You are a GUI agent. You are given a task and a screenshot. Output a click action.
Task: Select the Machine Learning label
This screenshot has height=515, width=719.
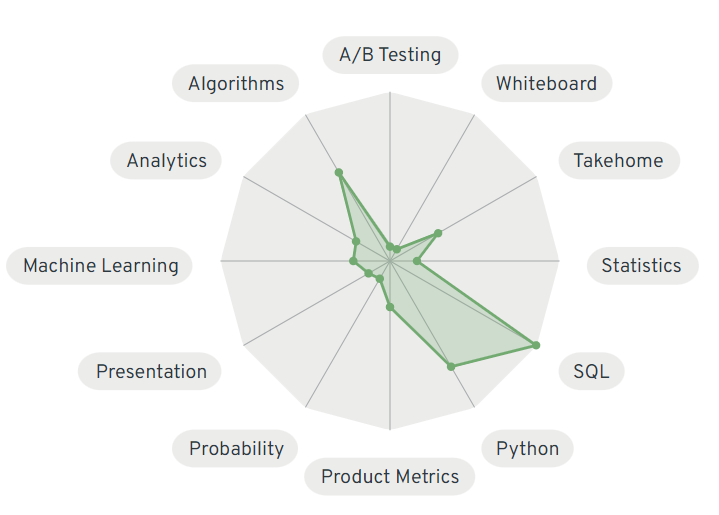click(x=101, y=265)
